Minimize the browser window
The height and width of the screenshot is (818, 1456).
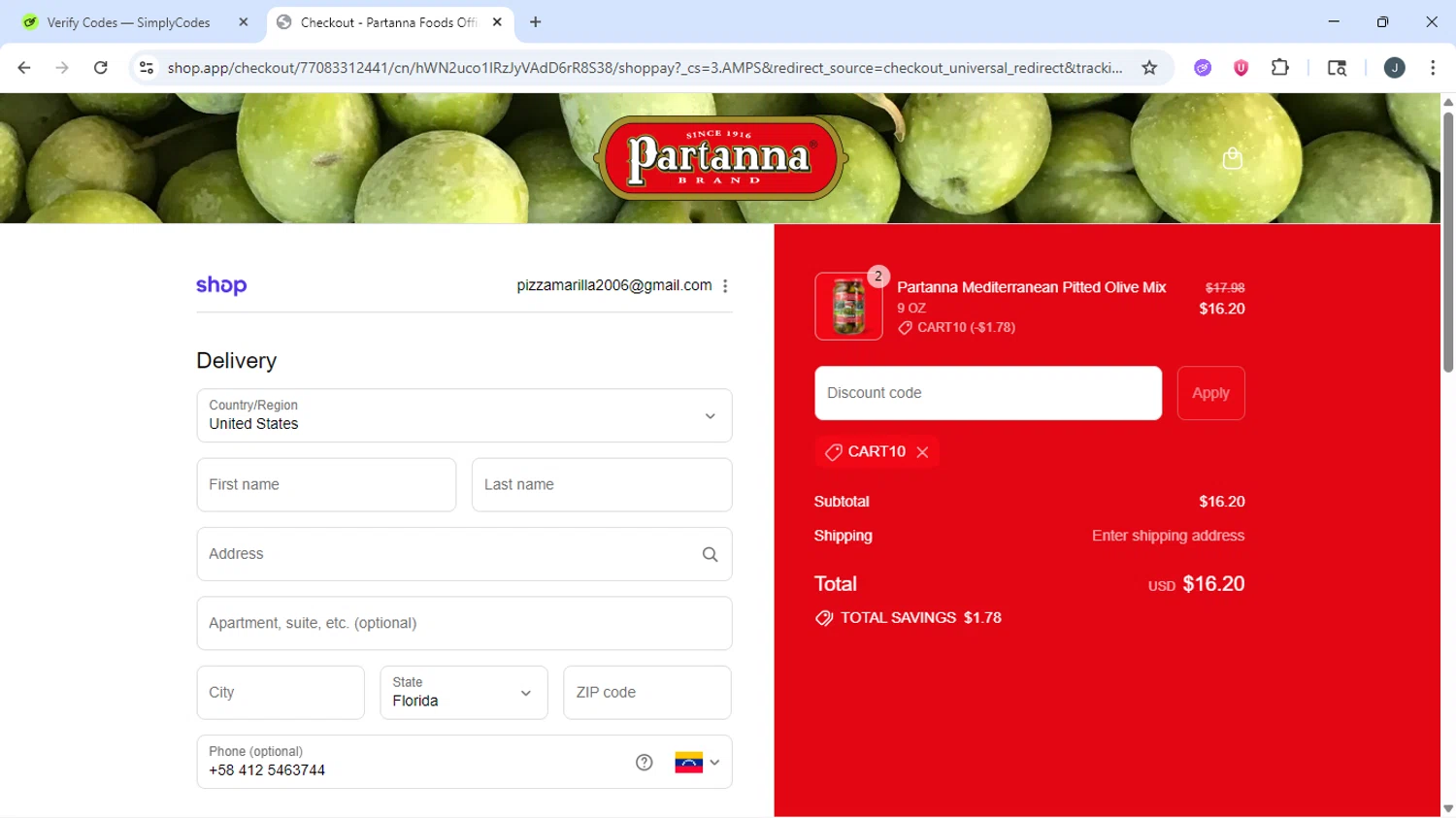pyautogui.click(x=1334, y=21)
